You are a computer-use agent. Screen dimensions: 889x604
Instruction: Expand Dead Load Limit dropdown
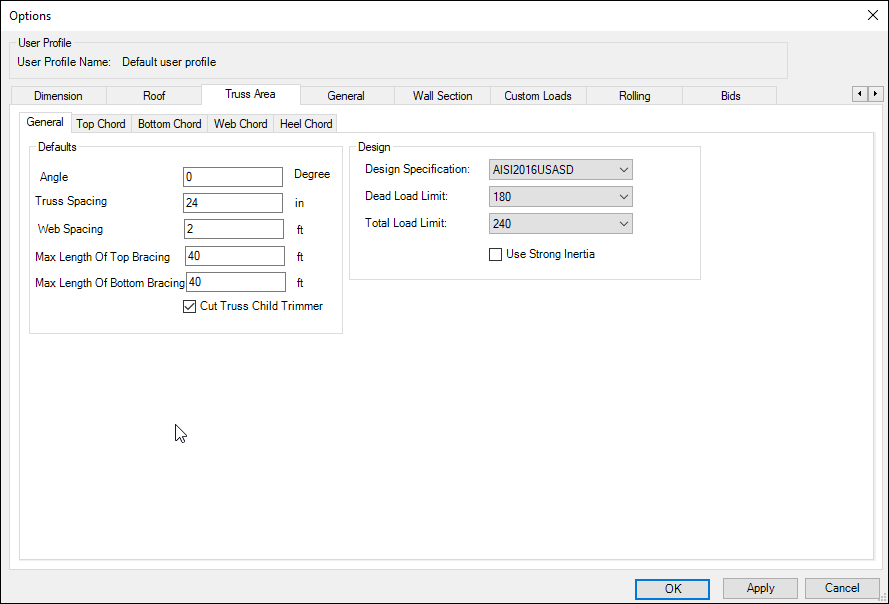coord(560,197)
